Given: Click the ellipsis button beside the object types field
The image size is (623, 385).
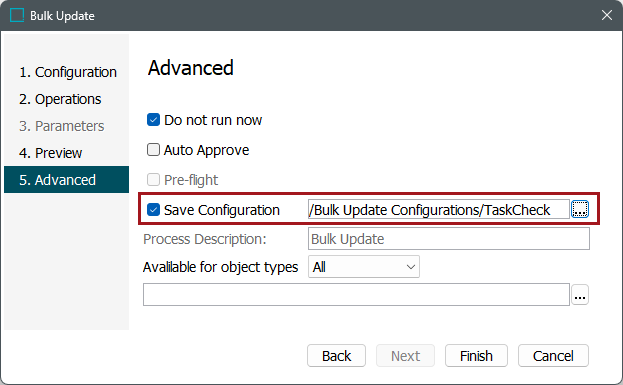Looking at the screenshot, I should click(x=580, y=295).
